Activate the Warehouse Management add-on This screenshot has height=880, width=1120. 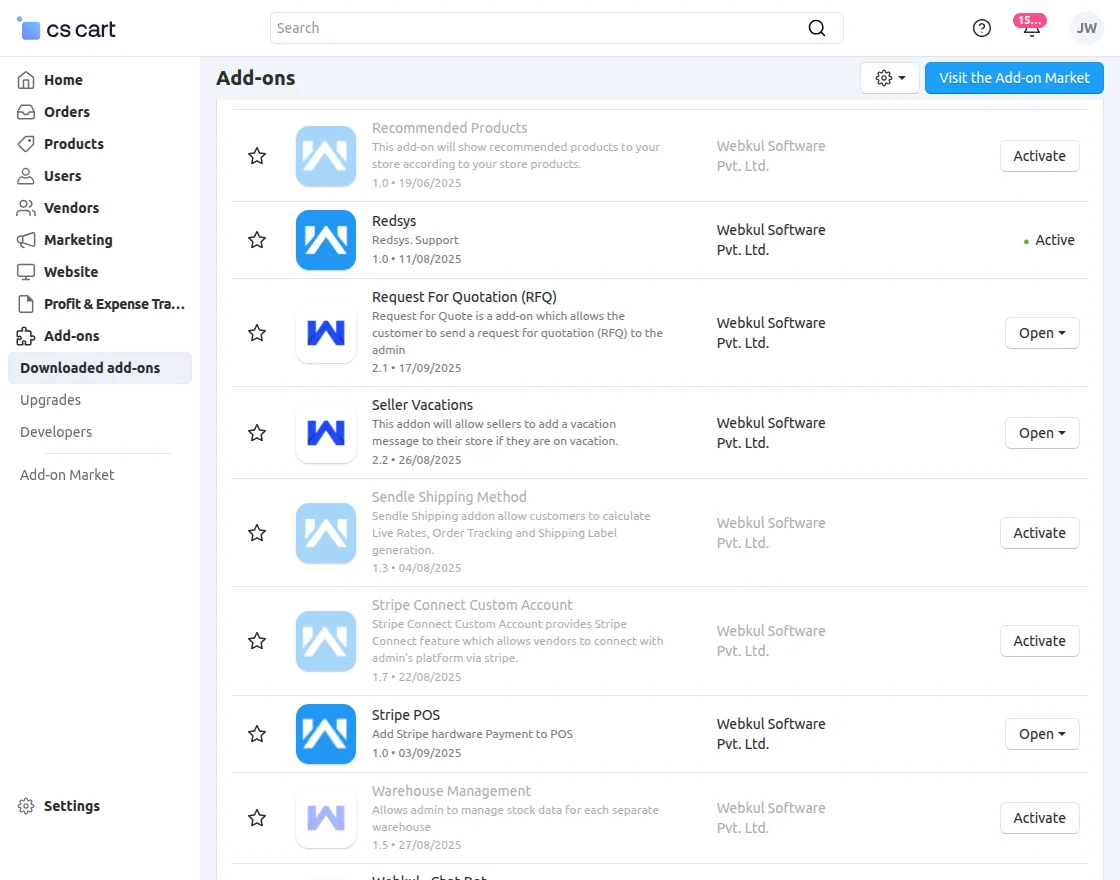click(x=1039, y=817)
